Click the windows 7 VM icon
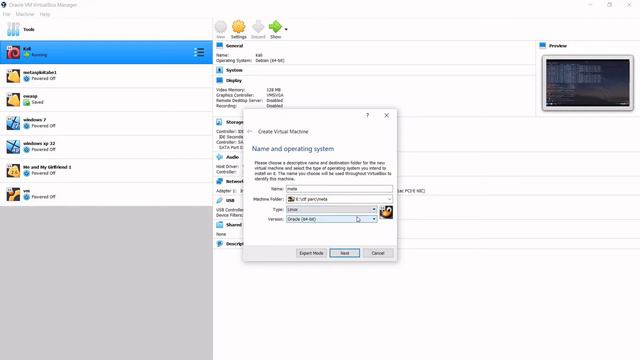This screenshot has height=360, width=640. pos(13,123)
